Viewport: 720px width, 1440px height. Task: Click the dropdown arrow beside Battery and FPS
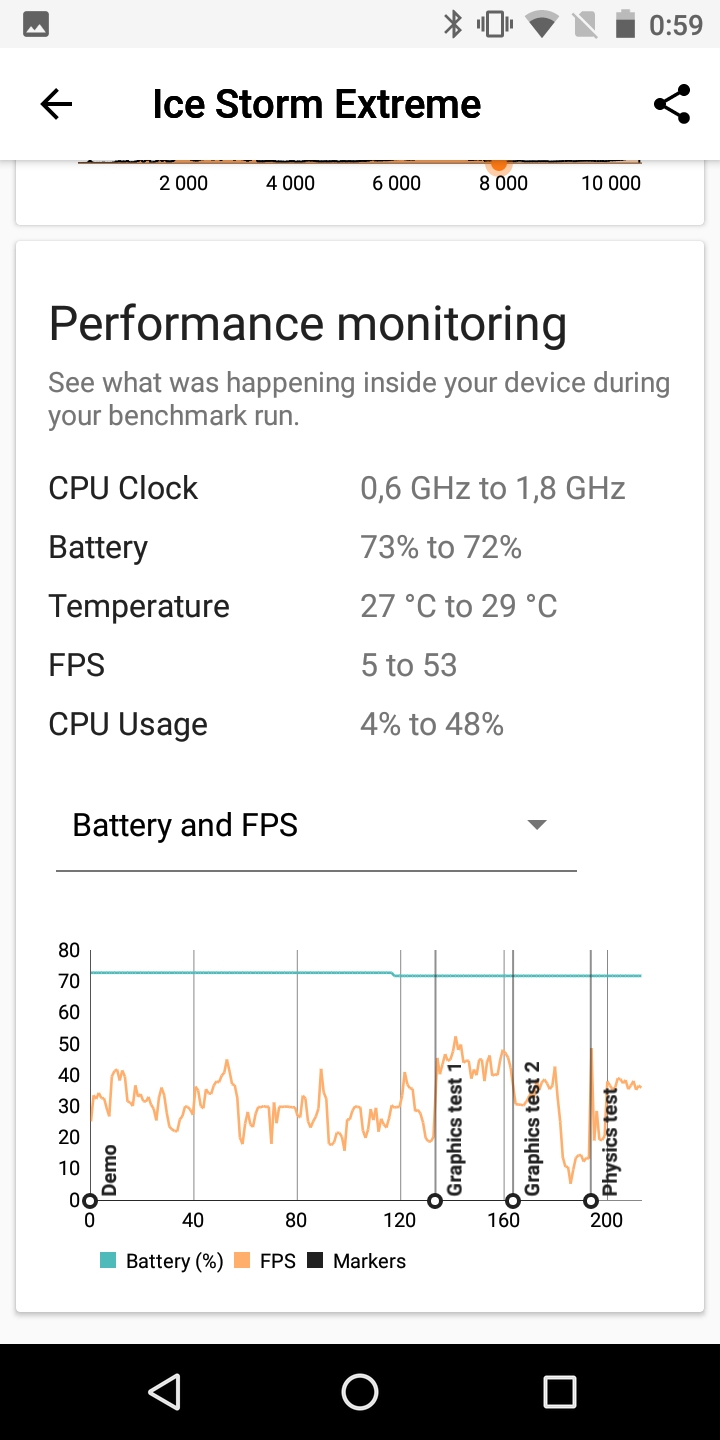pyautogui.click(x=537, y=825)
